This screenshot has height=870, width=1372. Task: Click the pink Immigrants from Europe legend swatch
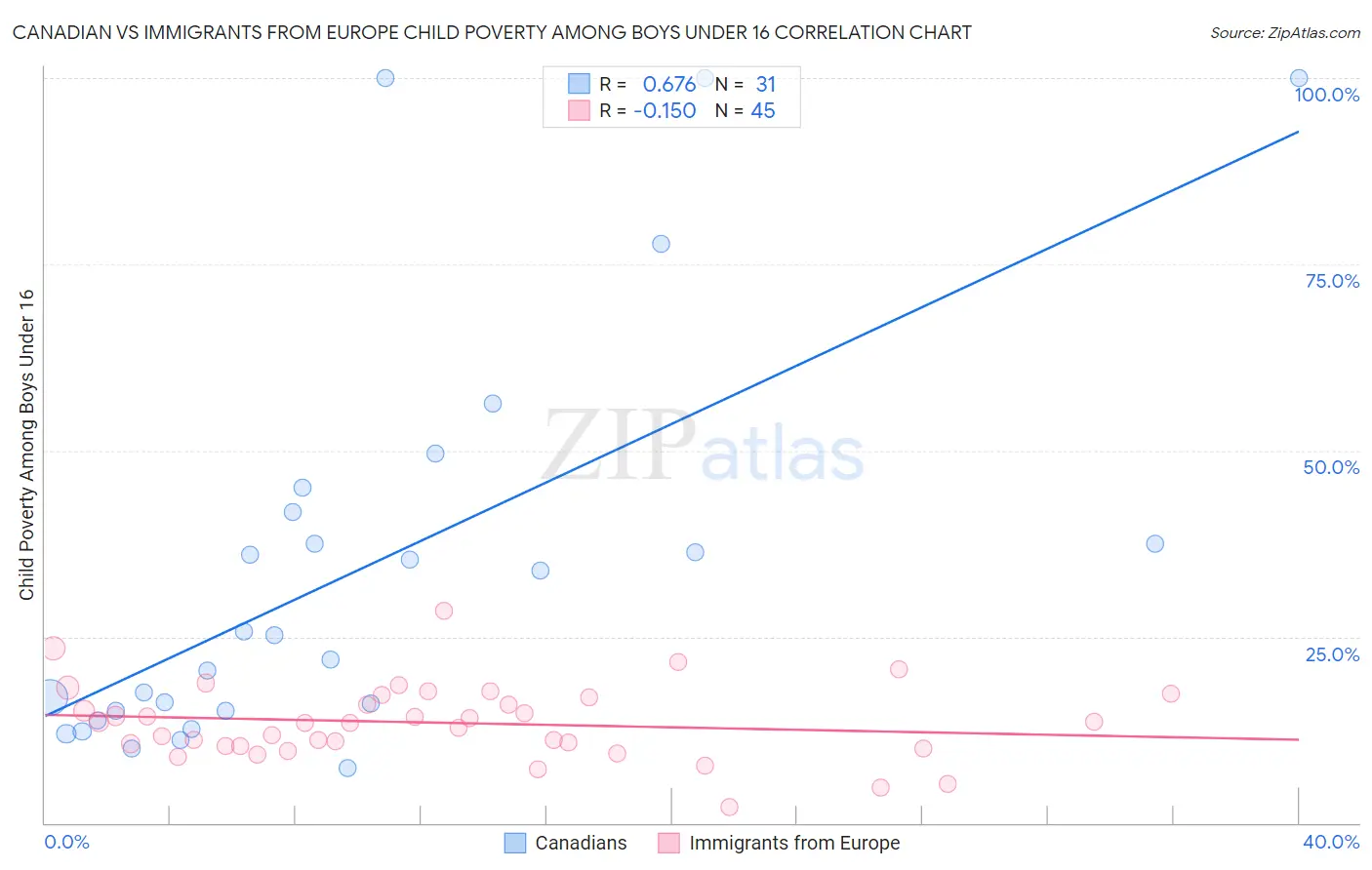pos(668,843)
